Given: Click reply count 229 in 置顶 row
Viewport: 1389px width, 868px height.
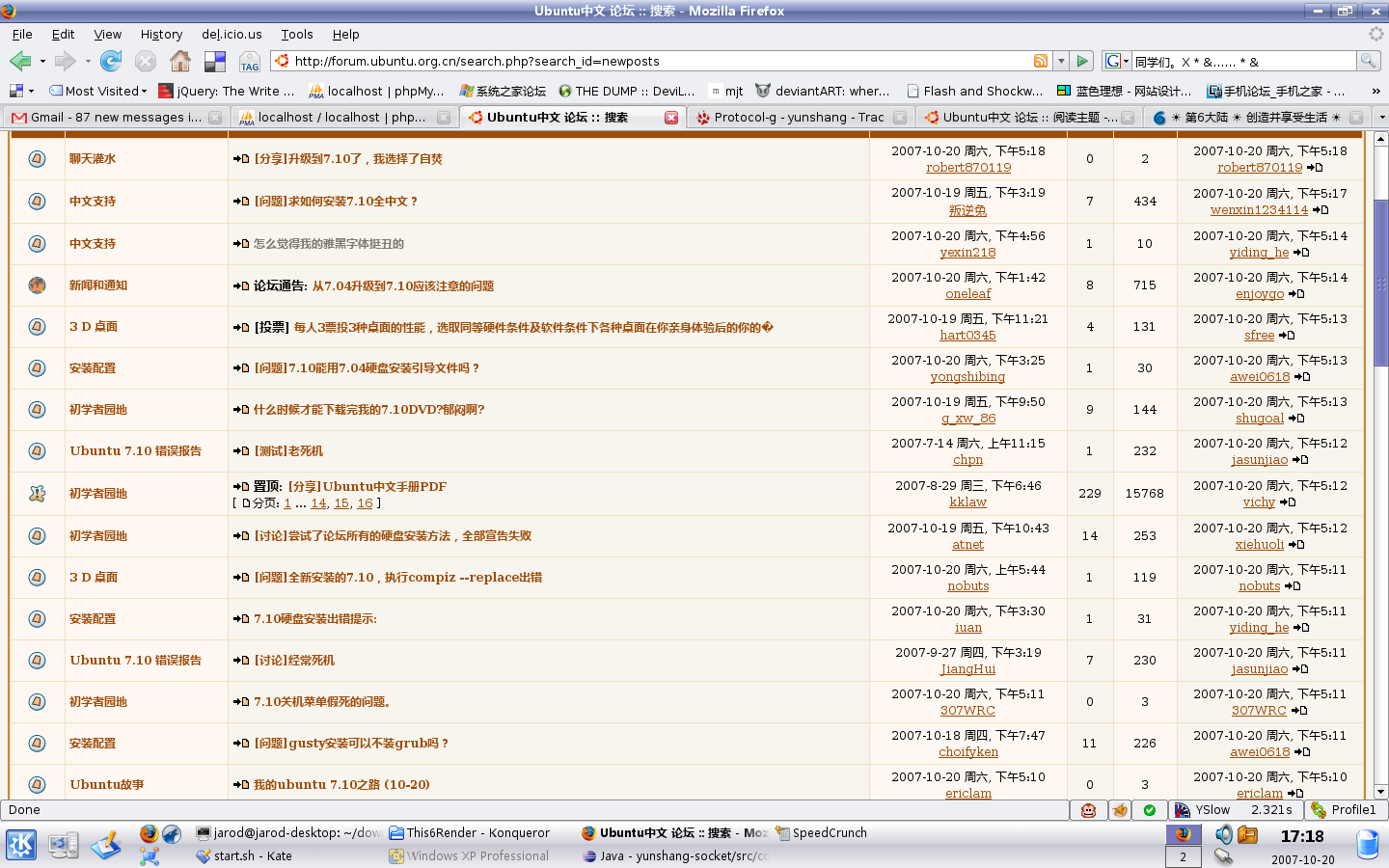Looking at the screenshot, I should click(x=1089, y=493).
